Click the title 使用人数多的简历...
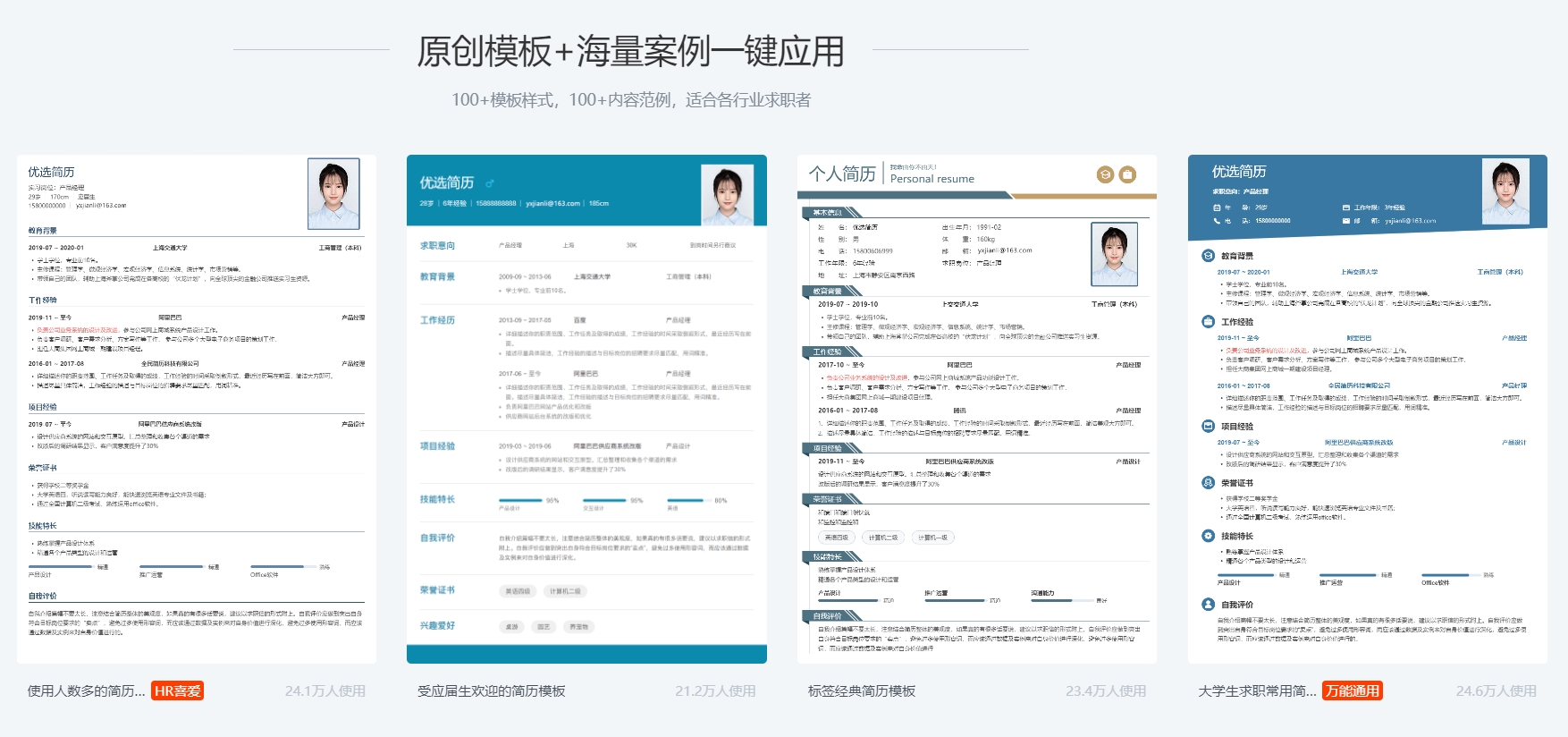This screenshot has height=737, width=1568. tap(86, 691)
